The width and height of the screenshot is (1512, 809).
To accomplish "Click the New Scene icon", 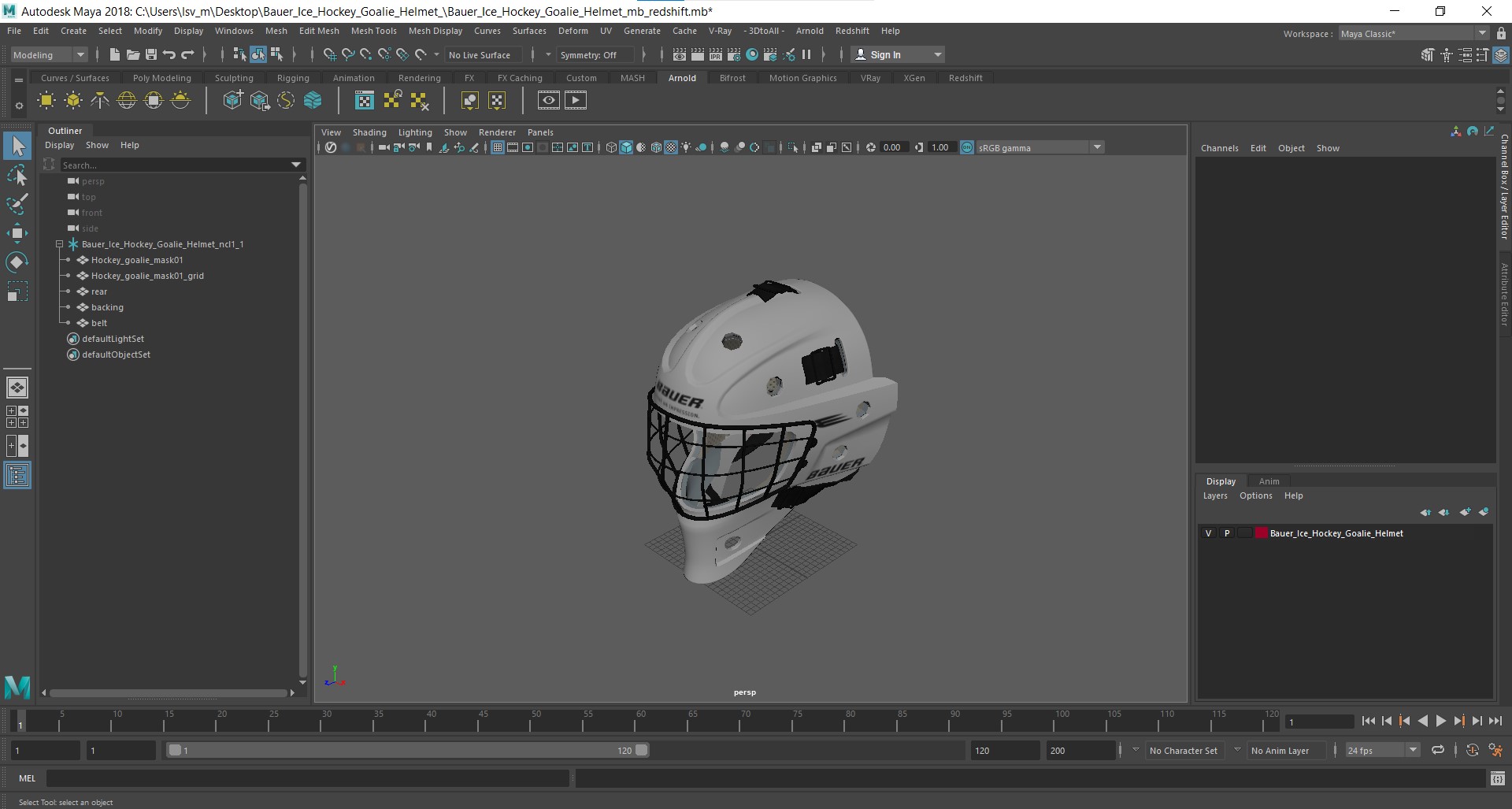I will pyautogui.click(x=114, y=54).
